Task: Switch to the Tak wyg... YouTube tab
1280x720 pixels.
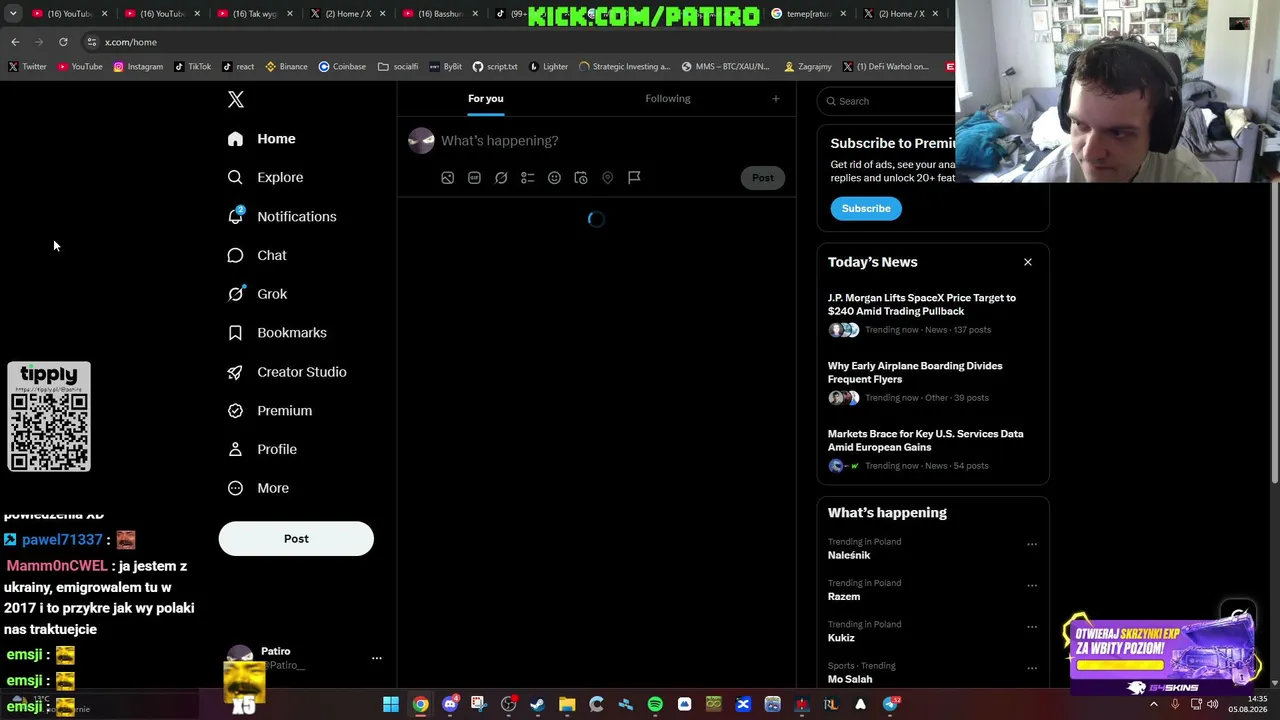Action: pos(254,14)
